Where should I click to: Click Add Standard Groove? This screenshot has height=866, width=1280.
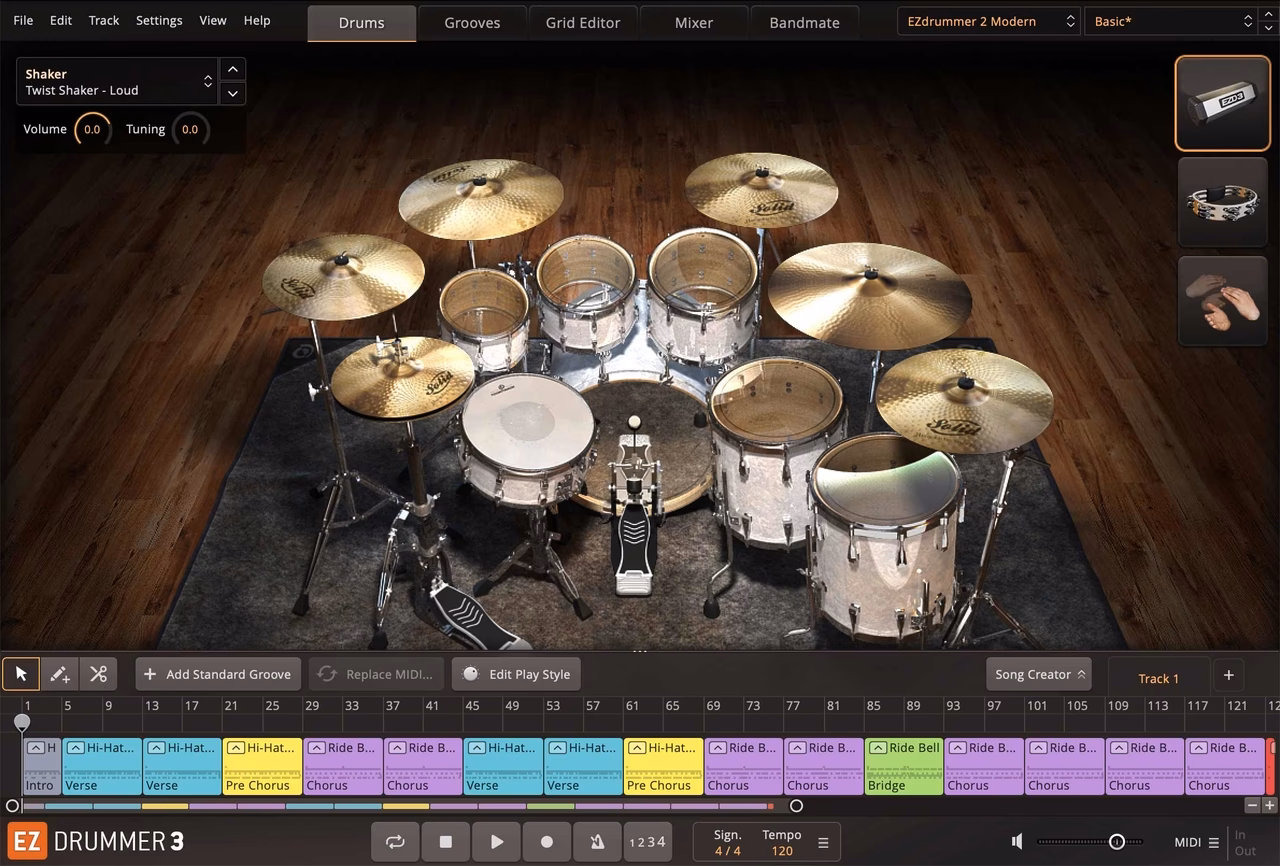coord(217,673)
